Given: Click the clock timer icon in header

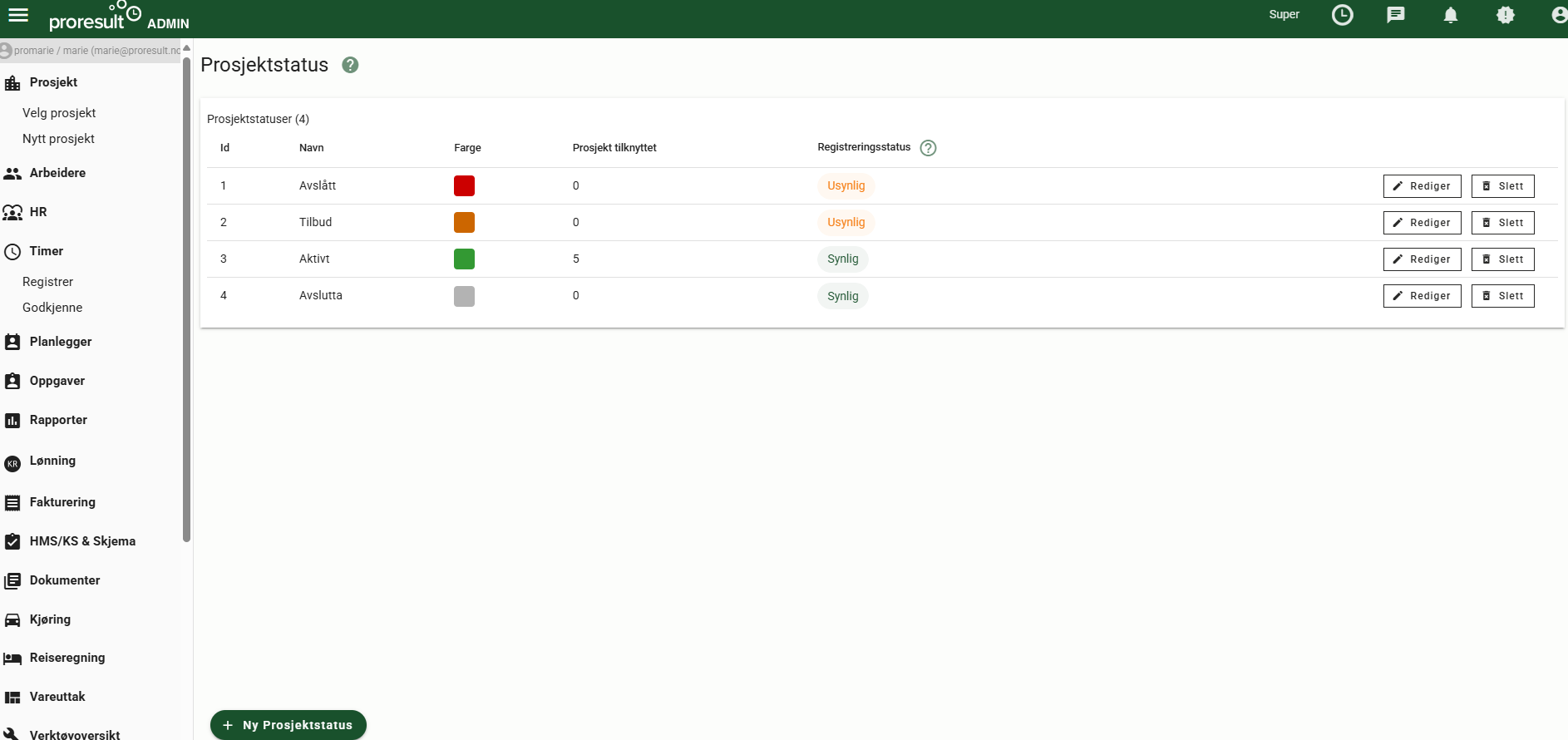Looking at the screenshot, I should click(1342, 15).
